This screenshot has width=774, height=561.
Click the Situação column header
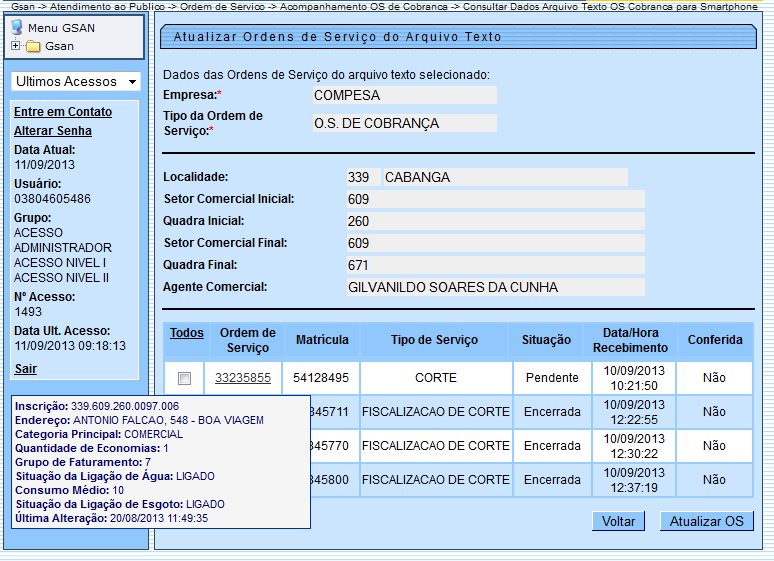(x=546, y=340)
